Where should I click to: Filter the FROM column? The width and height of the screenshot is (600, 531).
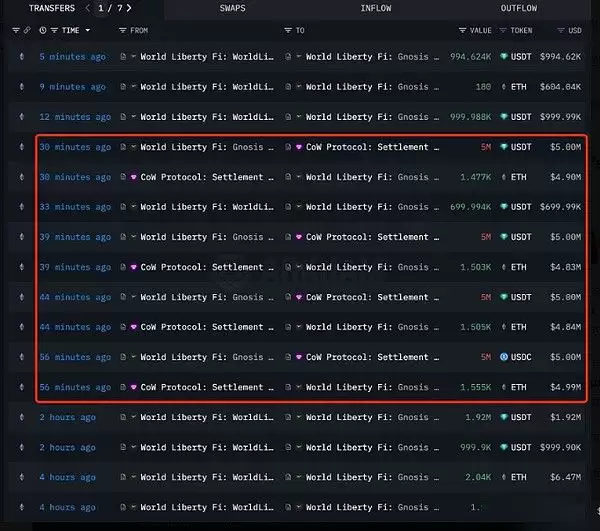[122, 30]
